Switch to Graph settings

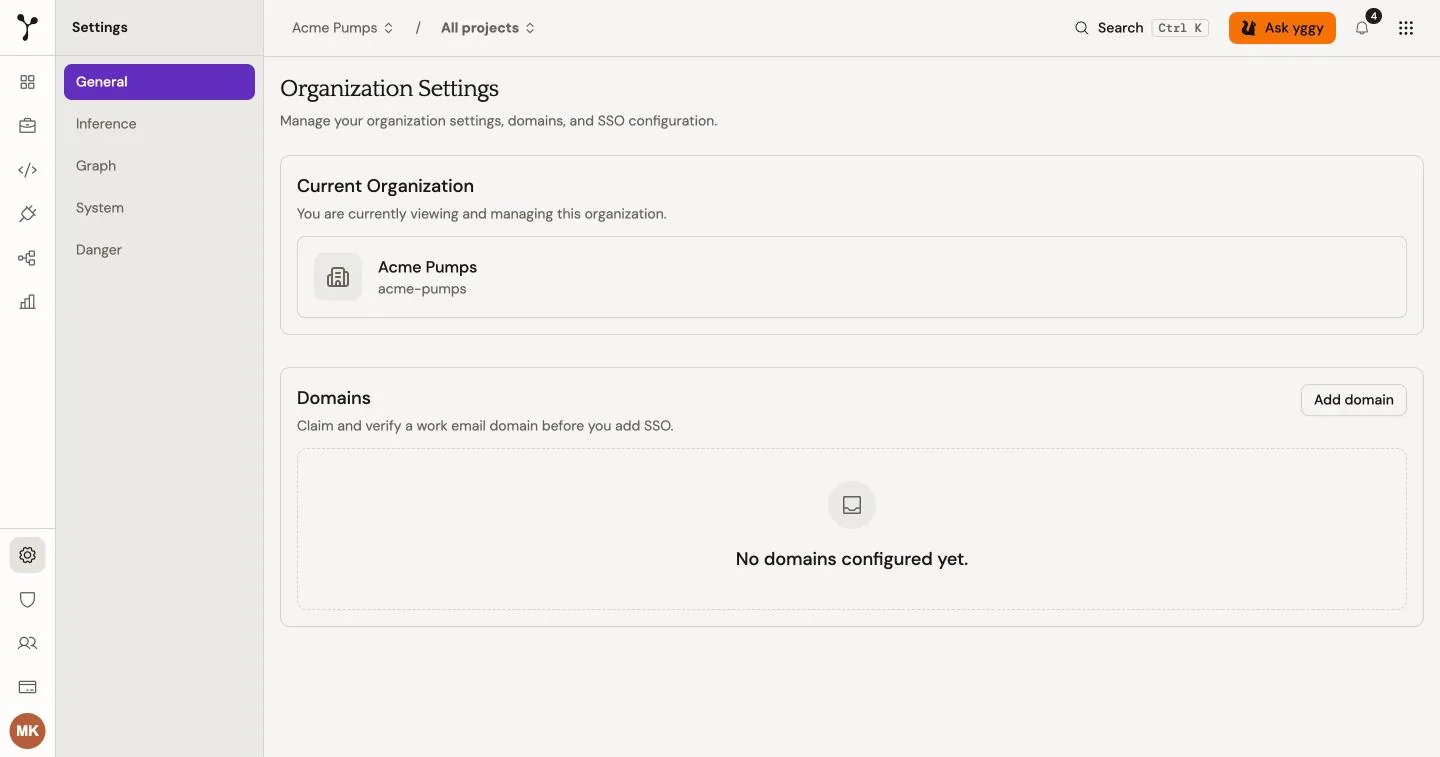(x=159, y=166)
